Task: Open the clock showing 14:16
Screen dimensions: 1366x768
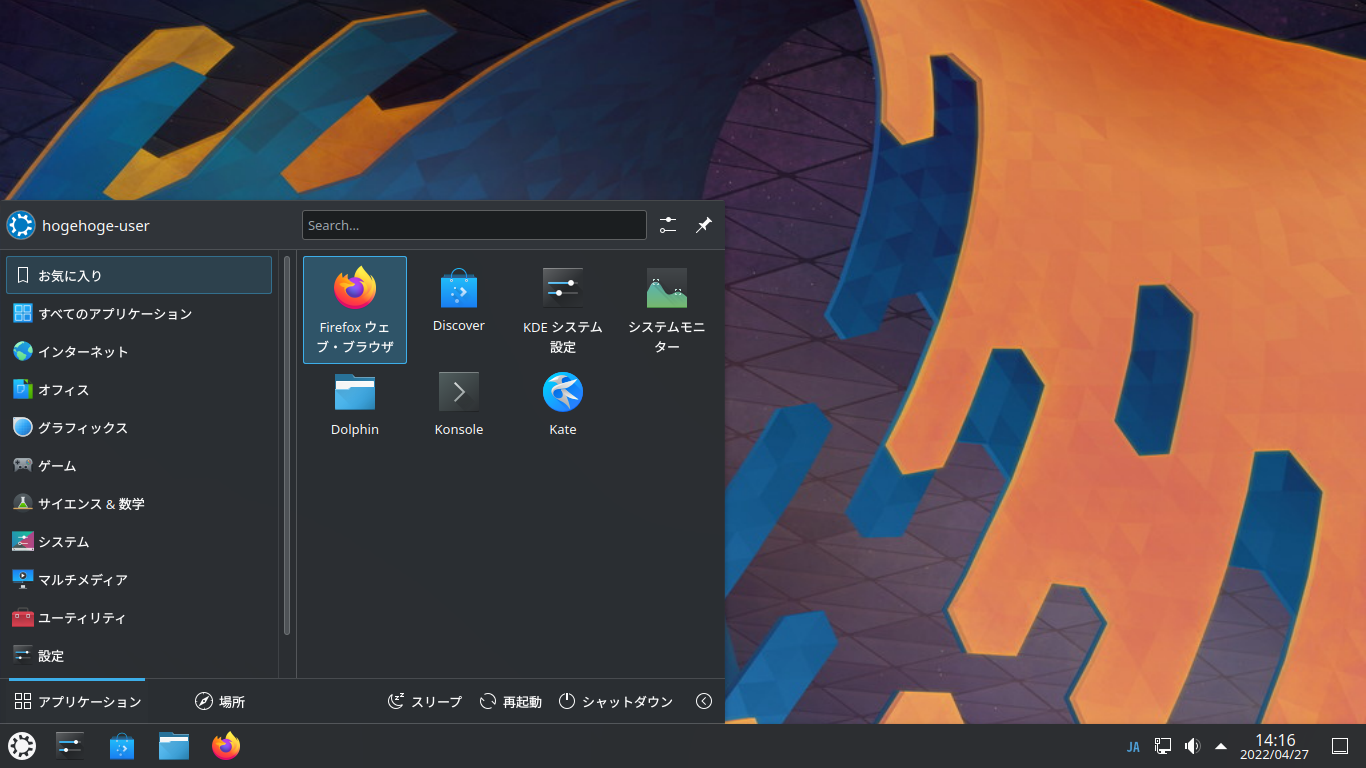Action: tap(1275, 746)
